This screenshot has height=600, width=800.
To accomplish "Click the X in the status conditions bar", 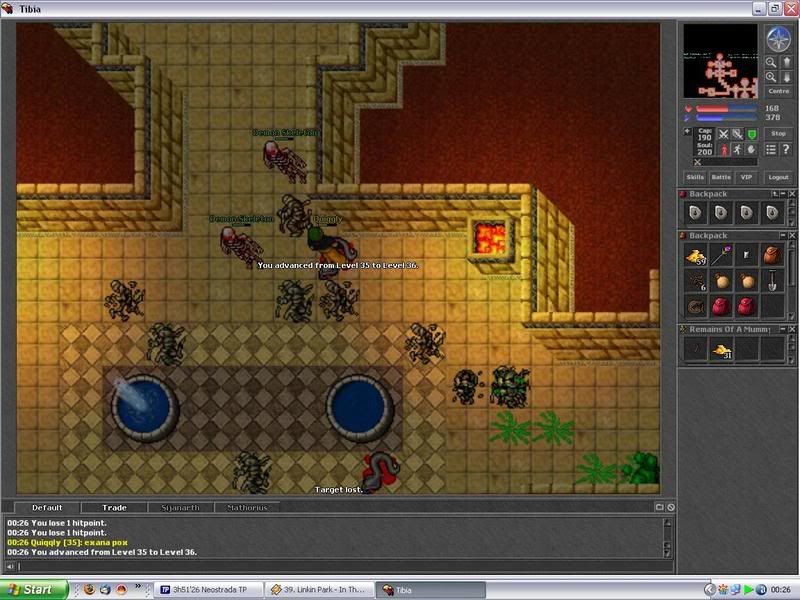I will point(697,162).
